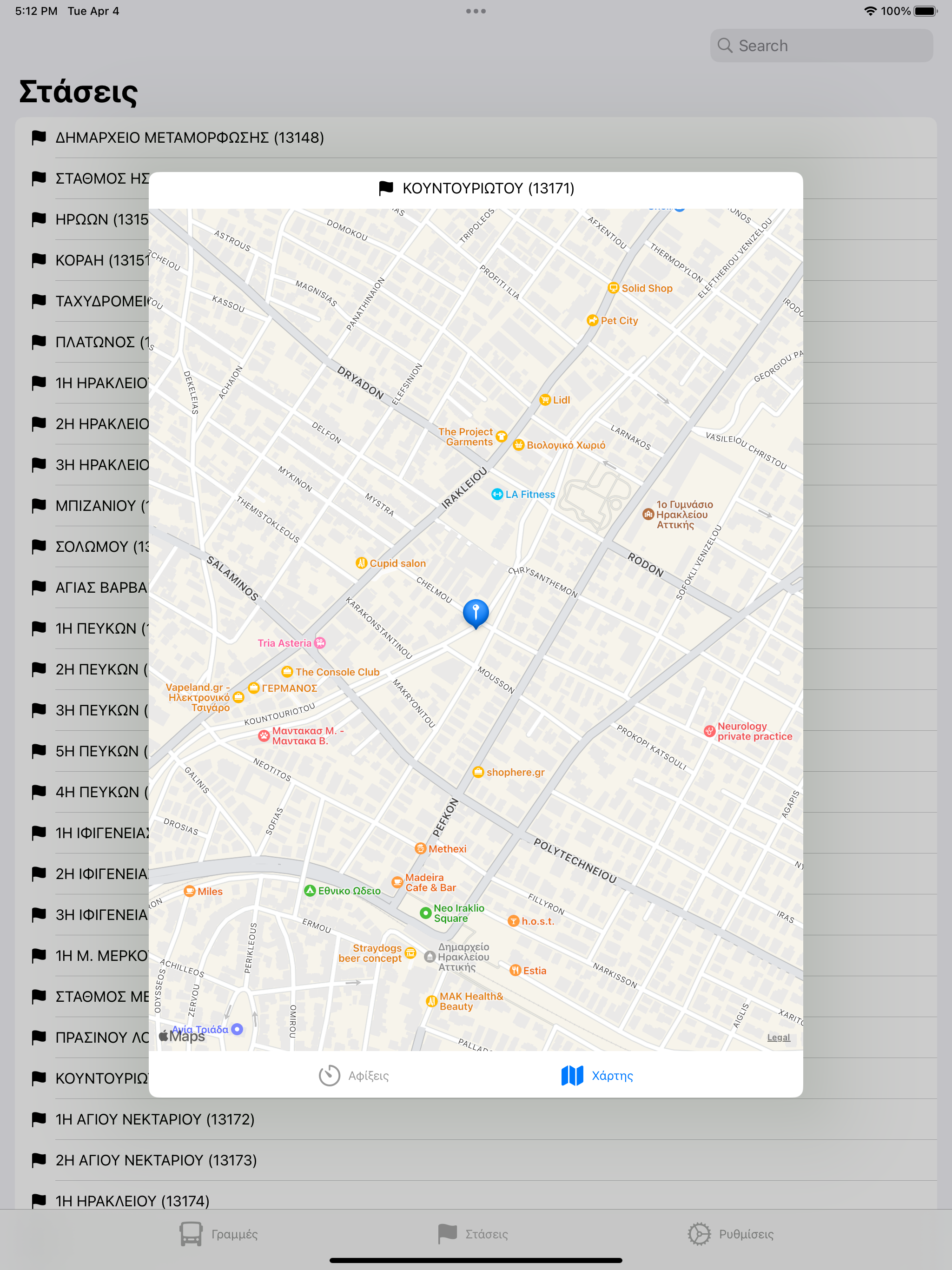Tap the battery status indicator

click(925, 11)
